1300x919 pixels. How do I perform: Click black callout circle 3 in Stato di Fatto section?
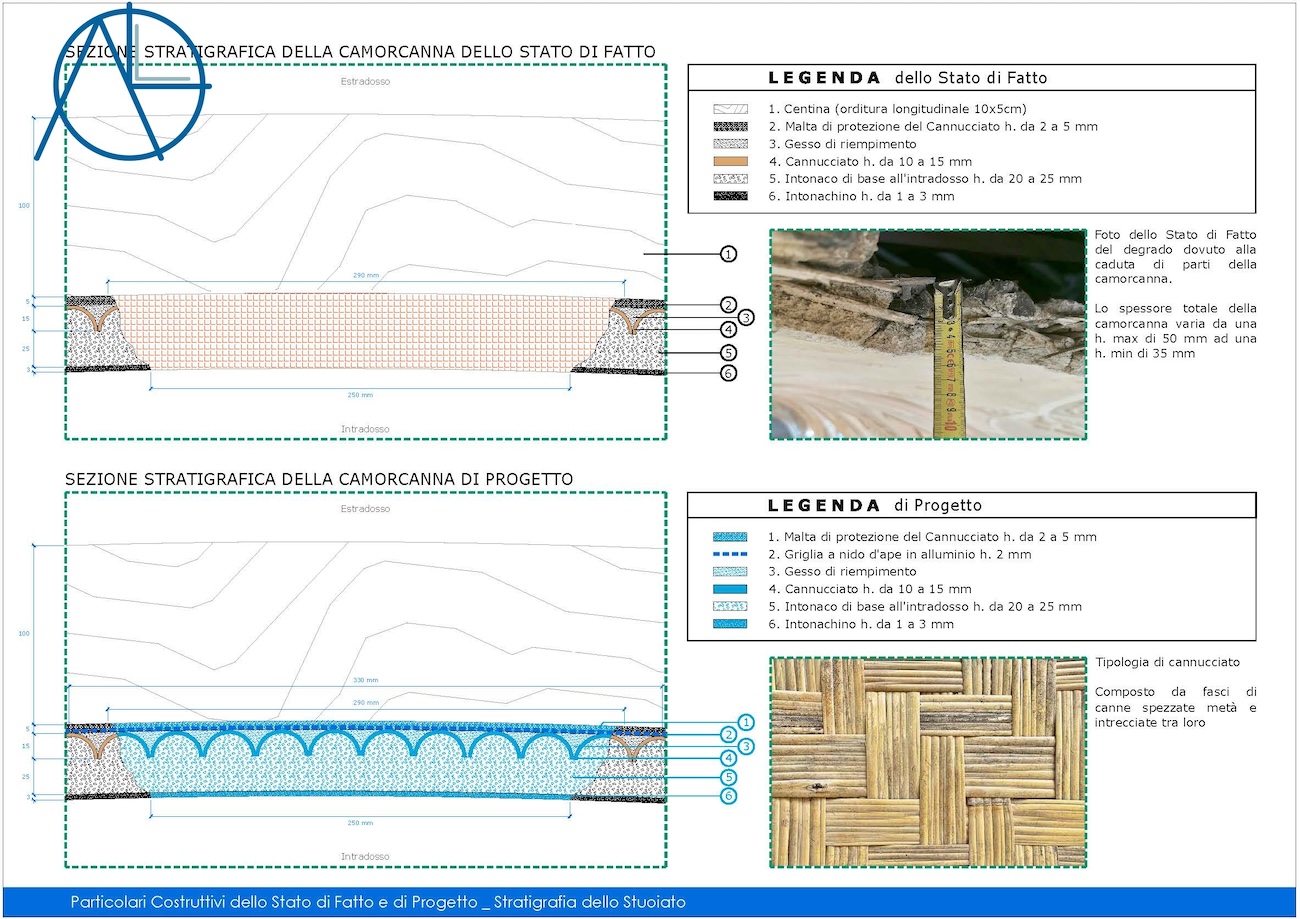(x=744, y=317)
